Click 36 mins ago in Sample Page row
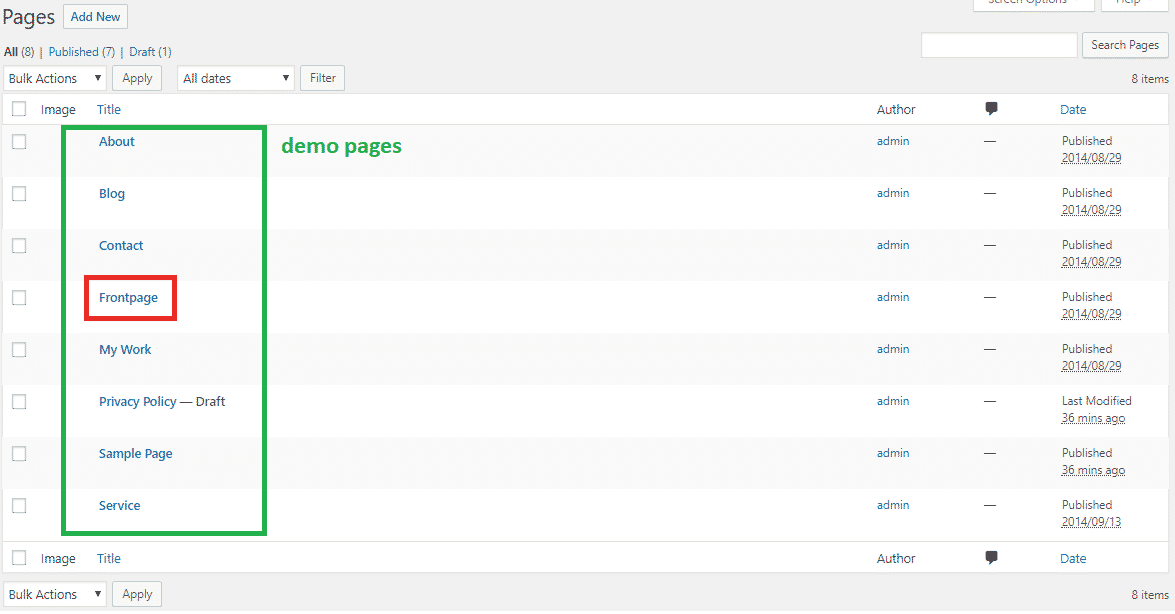The image size is (1175, 614). click(1093, 470)
